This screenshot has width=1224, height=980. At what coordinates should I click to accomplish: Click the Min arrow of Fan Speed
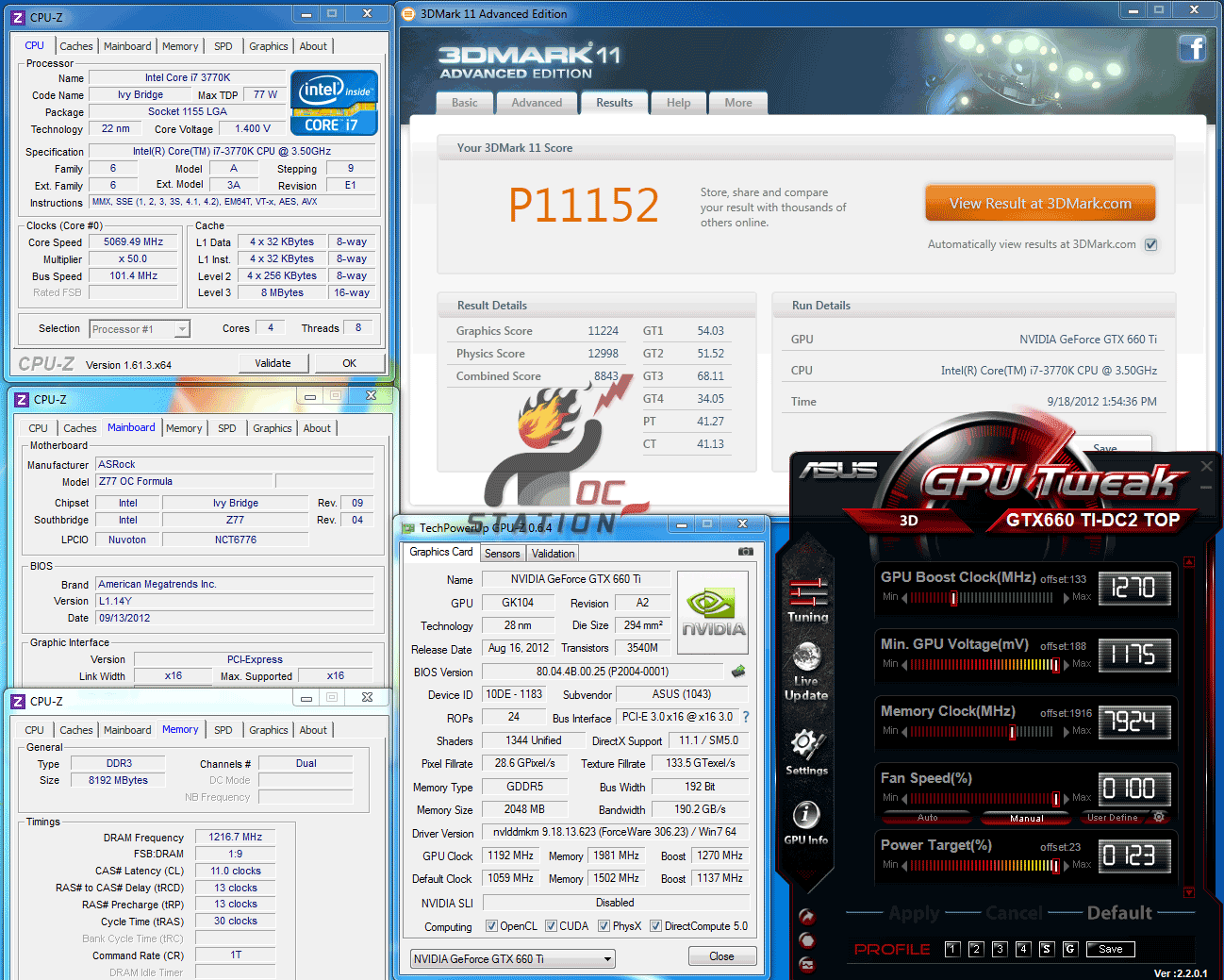point(904,798)
